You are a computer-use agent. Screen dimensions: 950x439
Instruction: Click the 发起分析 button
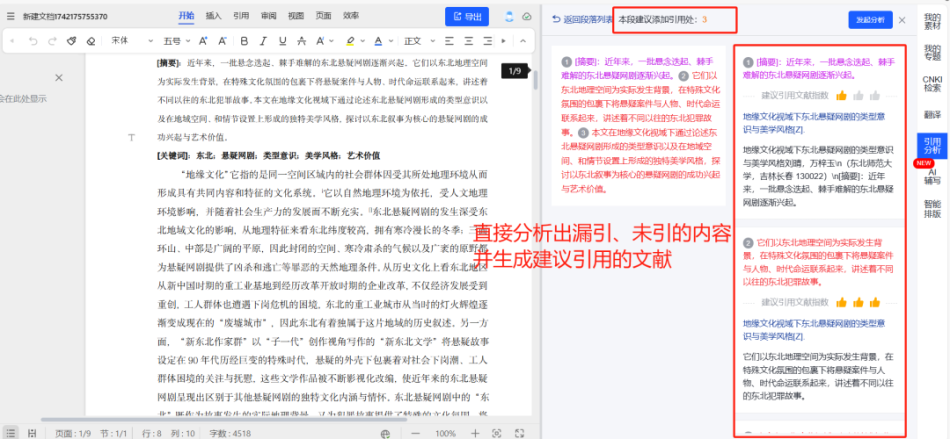[867, 20]
